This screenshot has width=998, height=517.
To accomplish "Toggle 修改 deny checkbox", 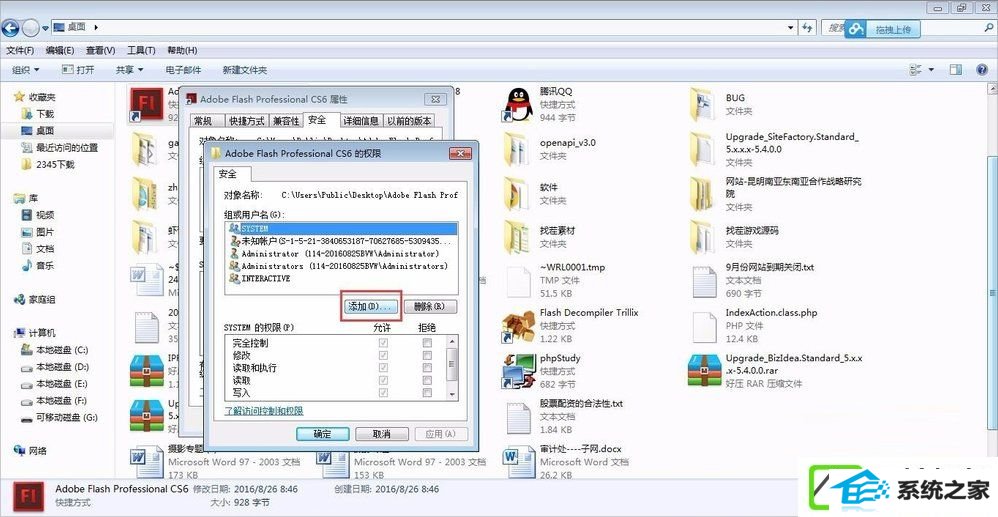I will click(427, 355).
